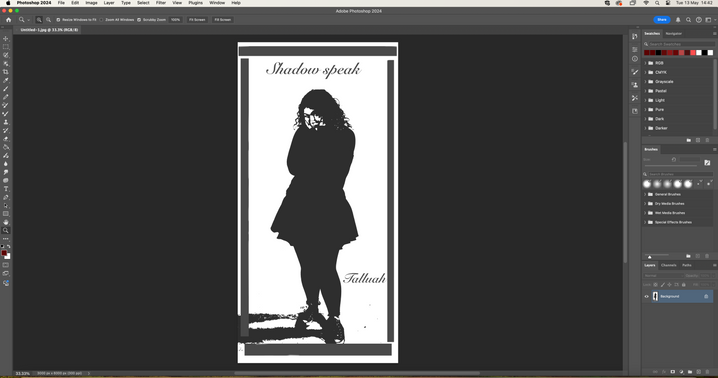Select the Move tool
Screen dimensions: 718x378
click(6, 38)
